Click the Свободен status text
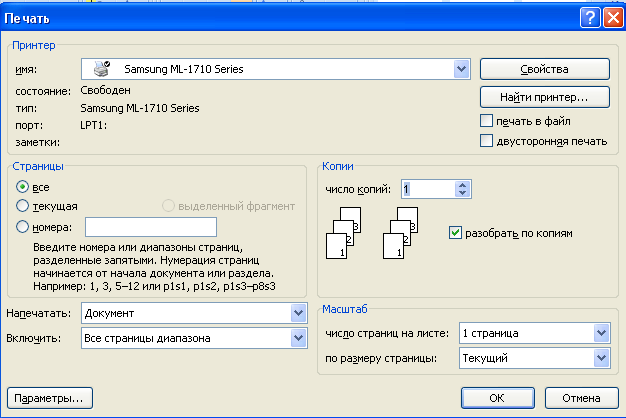The height and width of the screenshot is (418, 626). (105, 90)
